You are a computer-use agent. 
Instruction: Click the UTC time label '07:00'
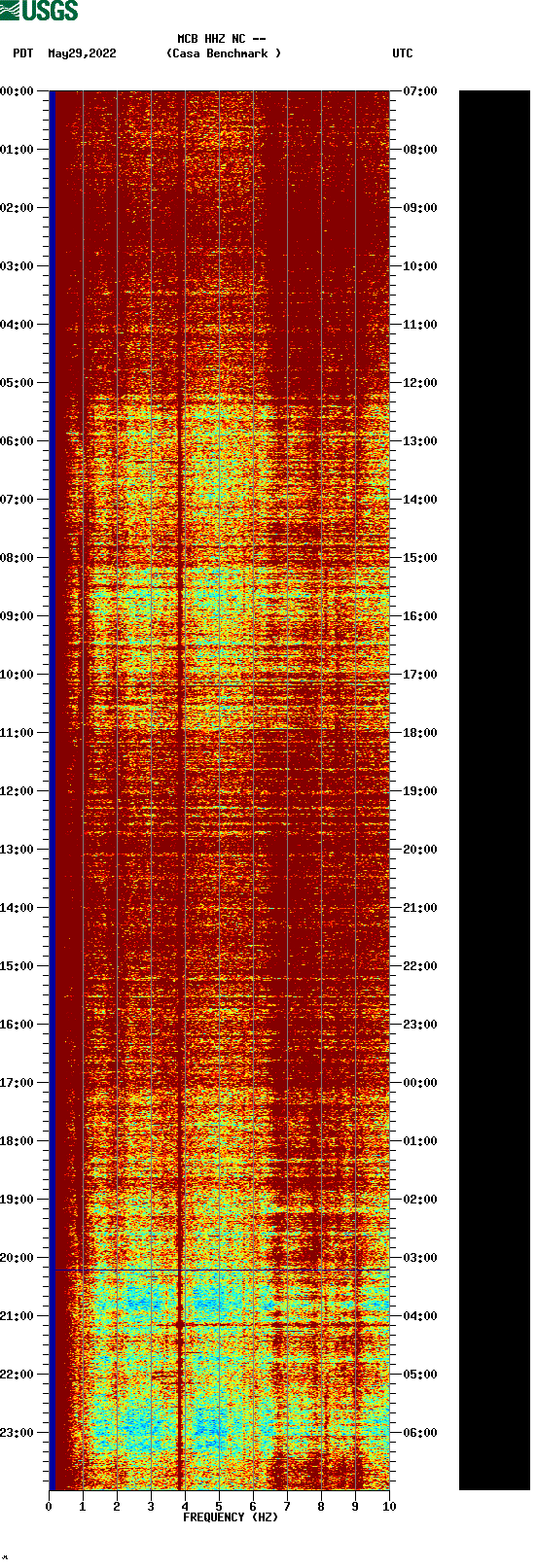point(420,91)
